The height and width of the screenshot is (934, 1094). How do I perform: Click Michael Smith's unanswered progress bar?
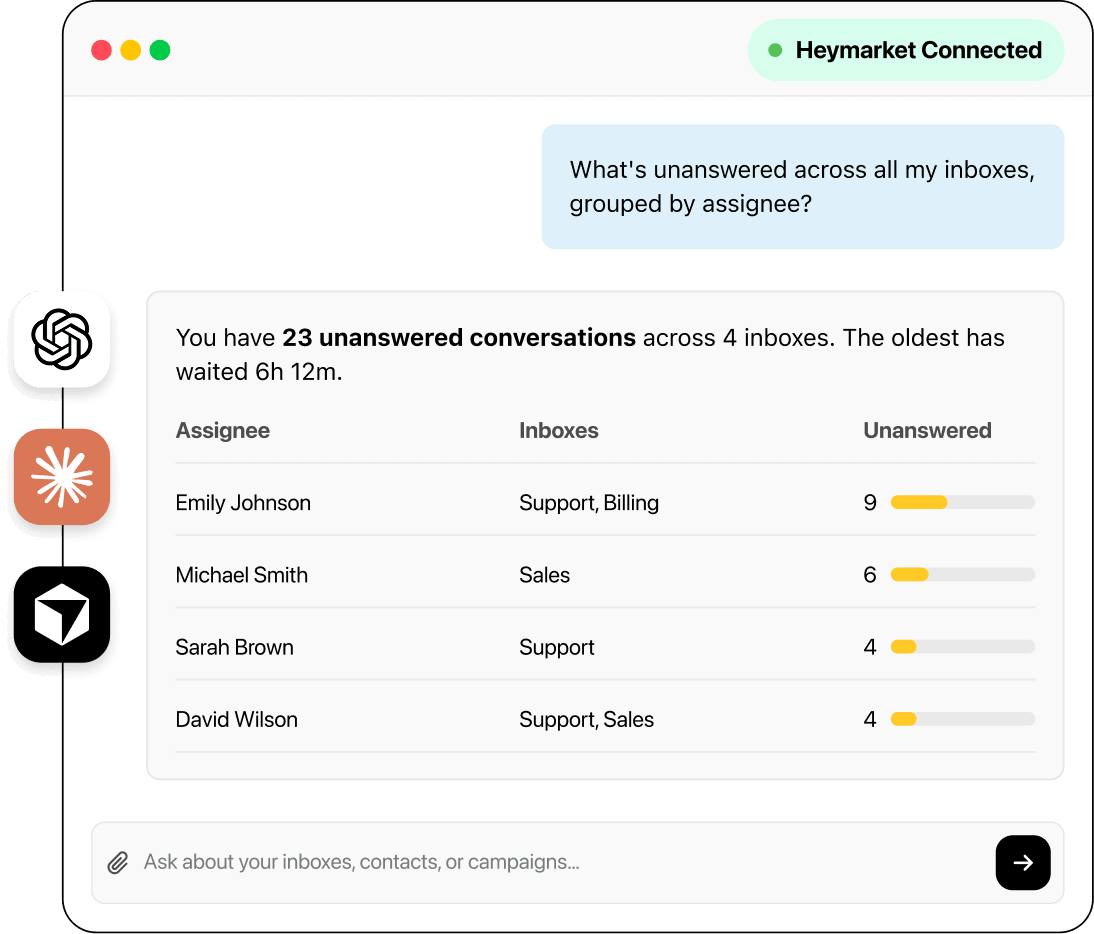tap(963, 575)
